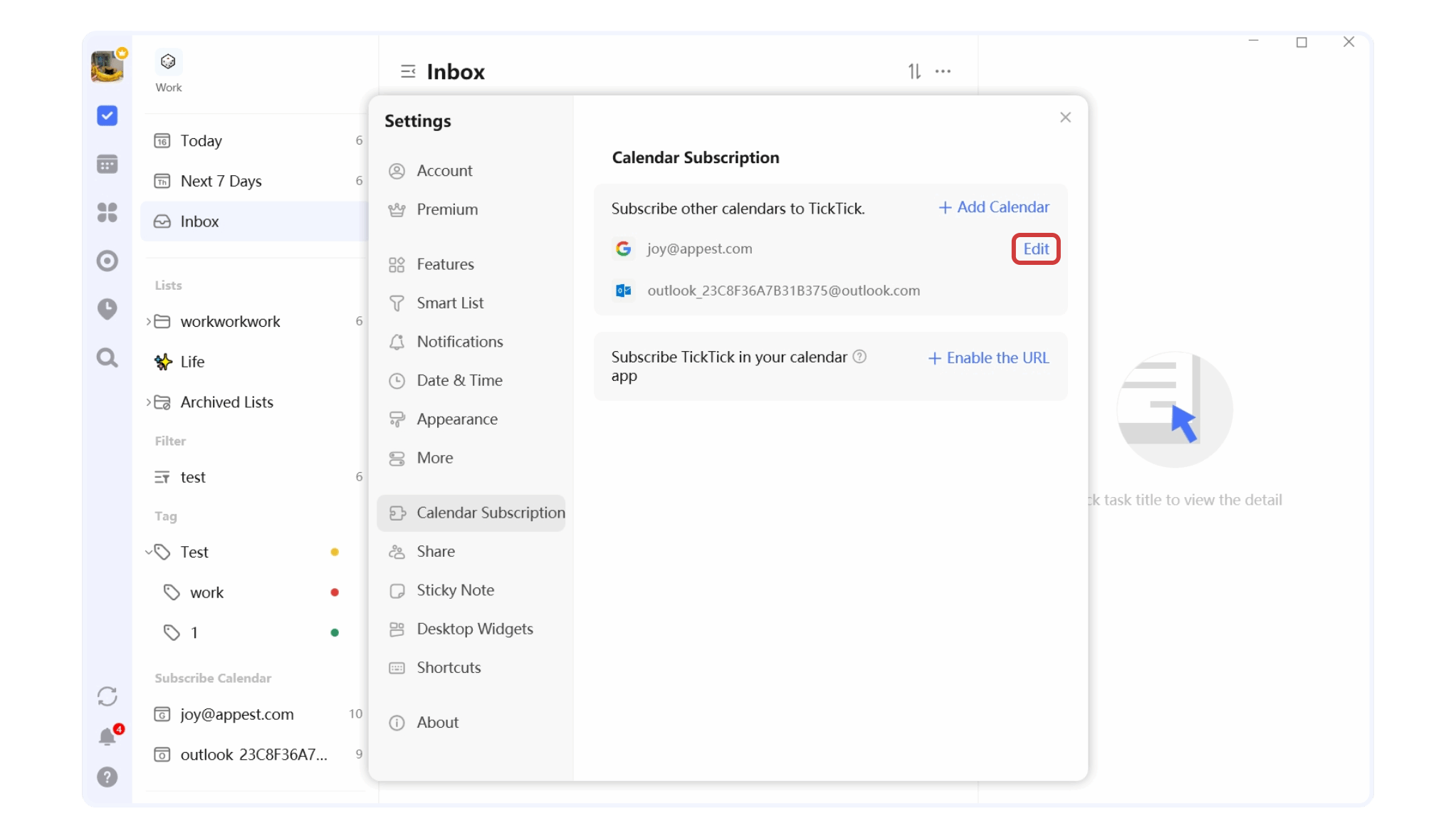Screen dimensions: 1456x831
Task: Open Shortcuts settings
Action: click(471, 667)
